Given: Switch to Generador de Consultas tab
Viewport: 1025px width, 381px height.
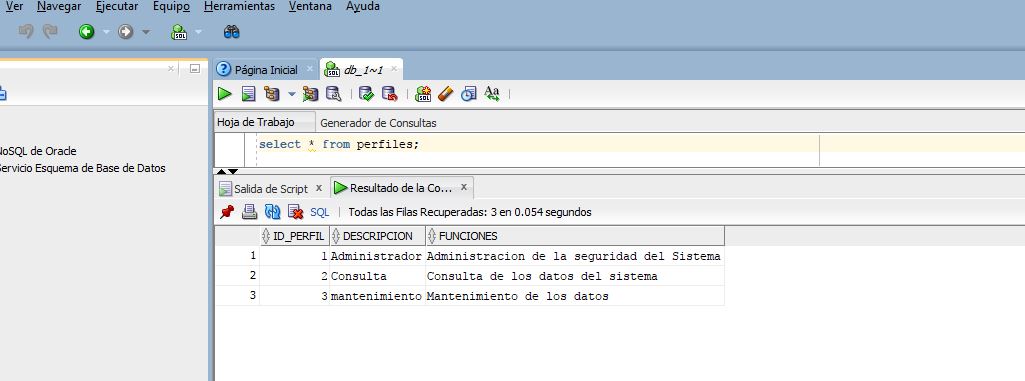Looking at the screenshot, I should [x=378, y=123].
